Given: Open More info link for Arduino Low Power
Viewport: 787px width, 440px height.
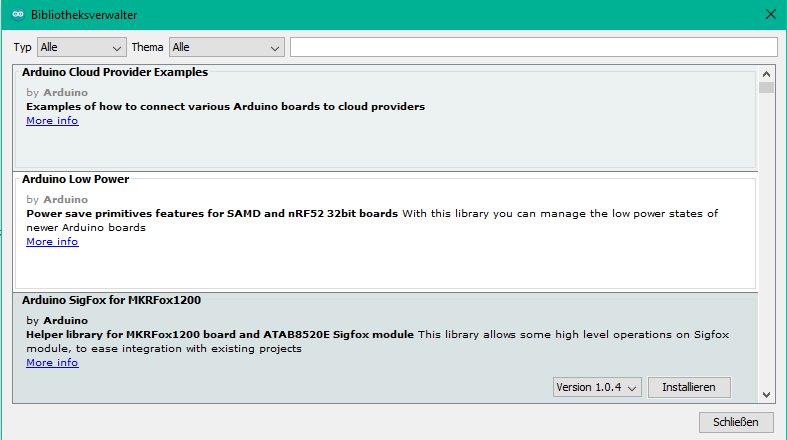Looking at the screenshot, I should pos(52,242).
